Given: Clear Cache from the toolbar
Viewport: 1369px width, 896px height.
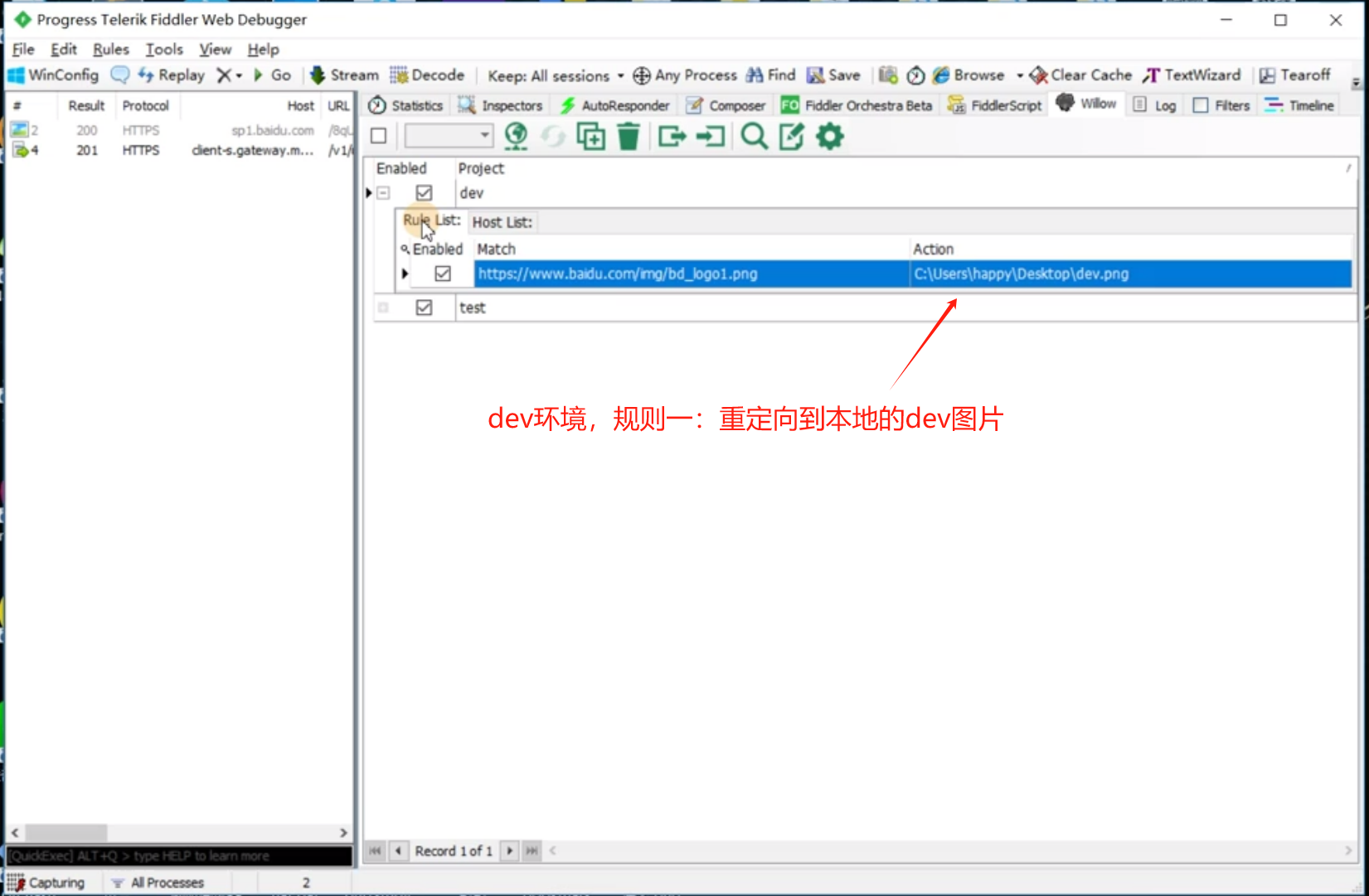Looking at the screenshot, I should pos(1080,75).
